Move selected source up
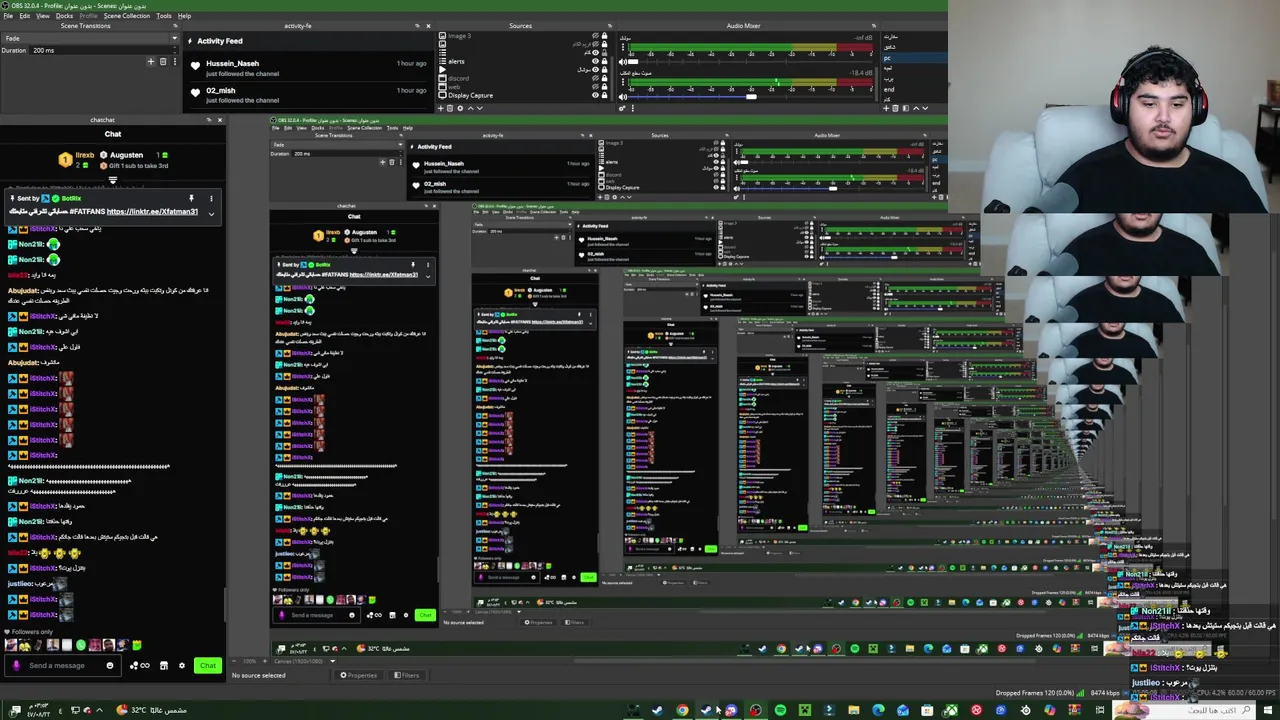 tap(471, 108)
